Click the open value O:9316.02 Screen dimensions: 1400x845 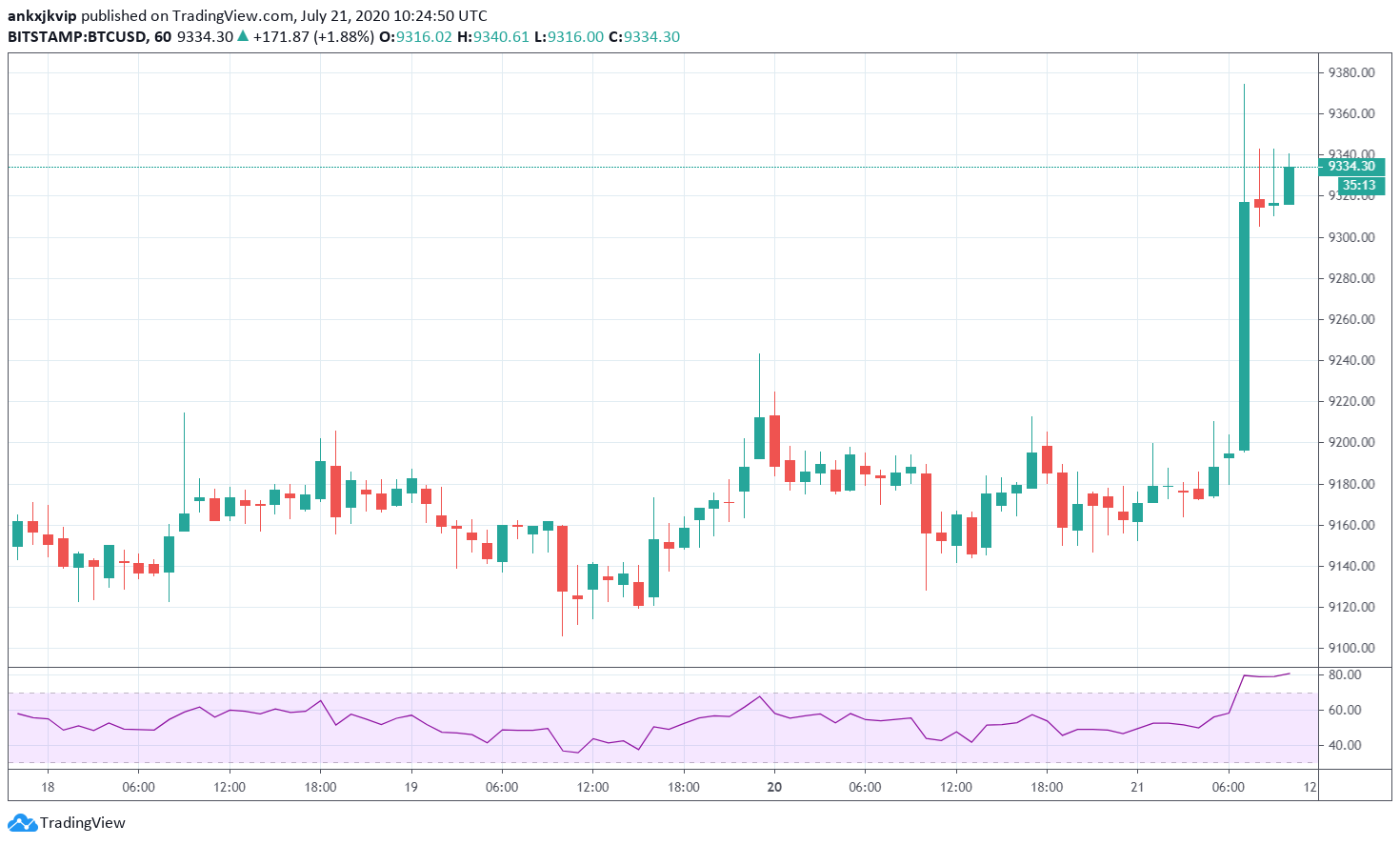tap(415, 37)
